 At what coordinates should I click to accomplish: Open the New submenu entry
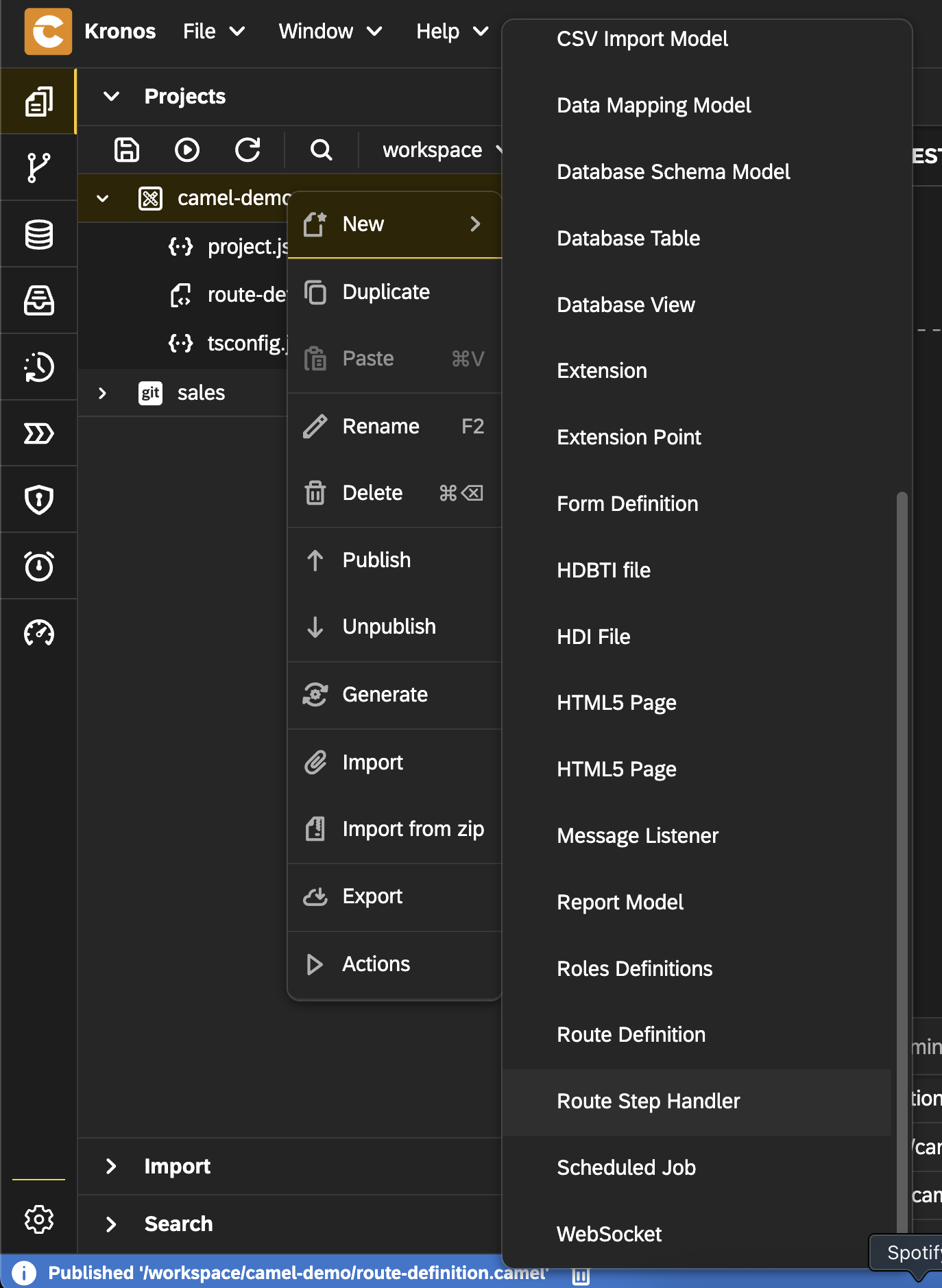(395, 224)
